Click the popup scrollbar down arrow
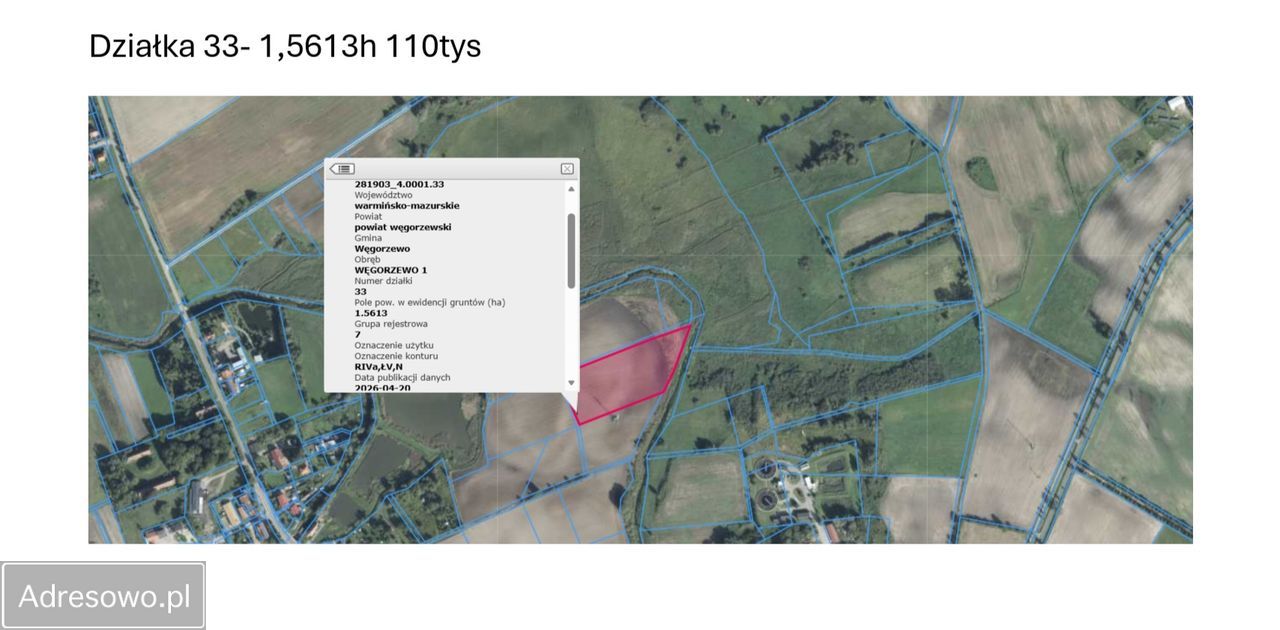The width and height of the screenshot is (1280, 630). tap(571, 383)
